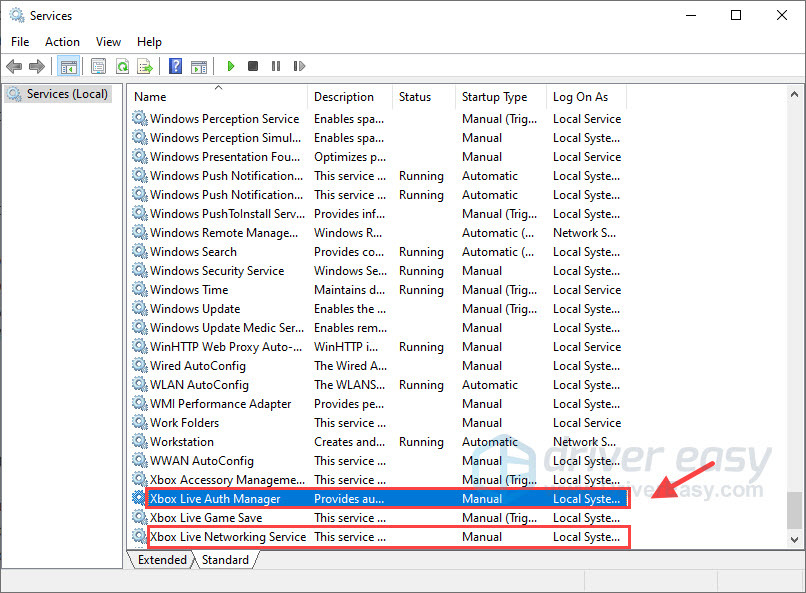Viewport: 806px width, 593px height.
Task: Open the Action menu
Action: pyautogui.click(x=62, y=42)
